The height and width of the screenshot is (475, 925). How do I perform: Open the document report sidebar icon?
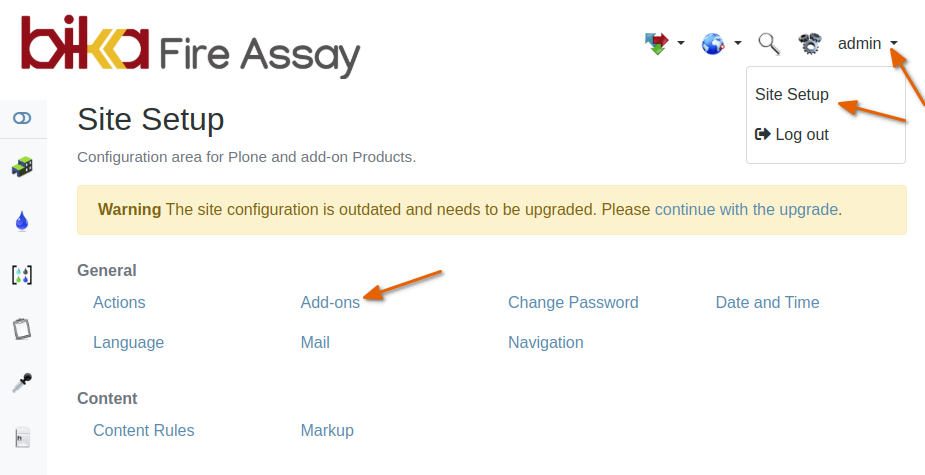[22, 437]
